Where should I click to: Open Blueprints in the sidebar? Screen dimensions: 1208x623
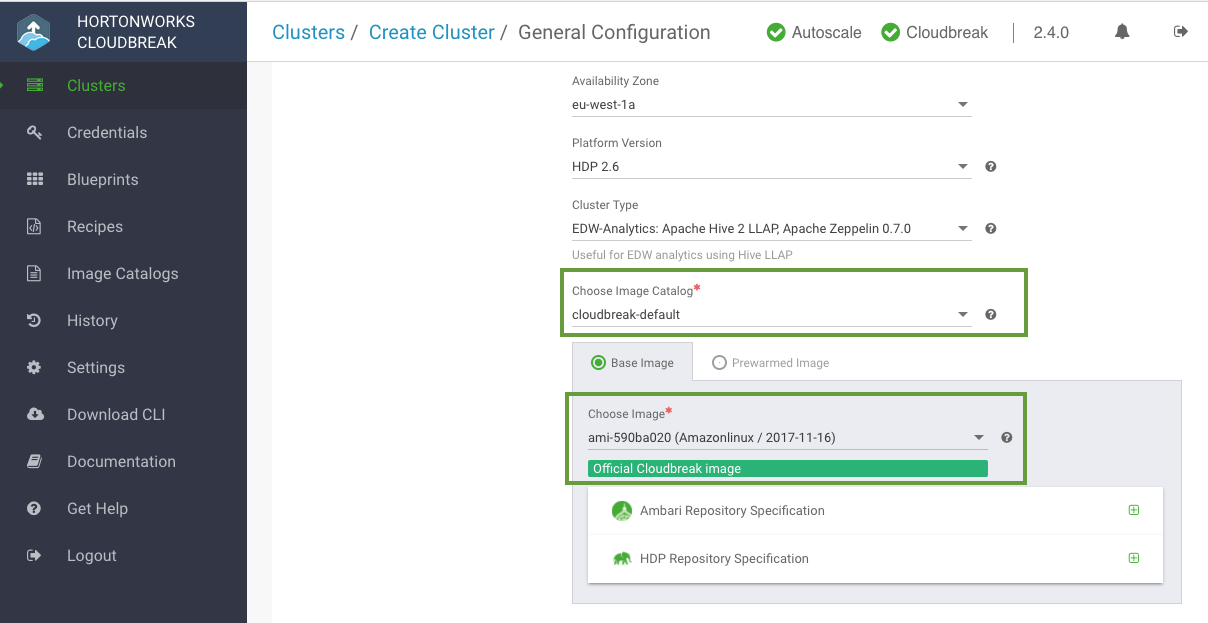tap(102, 180)
